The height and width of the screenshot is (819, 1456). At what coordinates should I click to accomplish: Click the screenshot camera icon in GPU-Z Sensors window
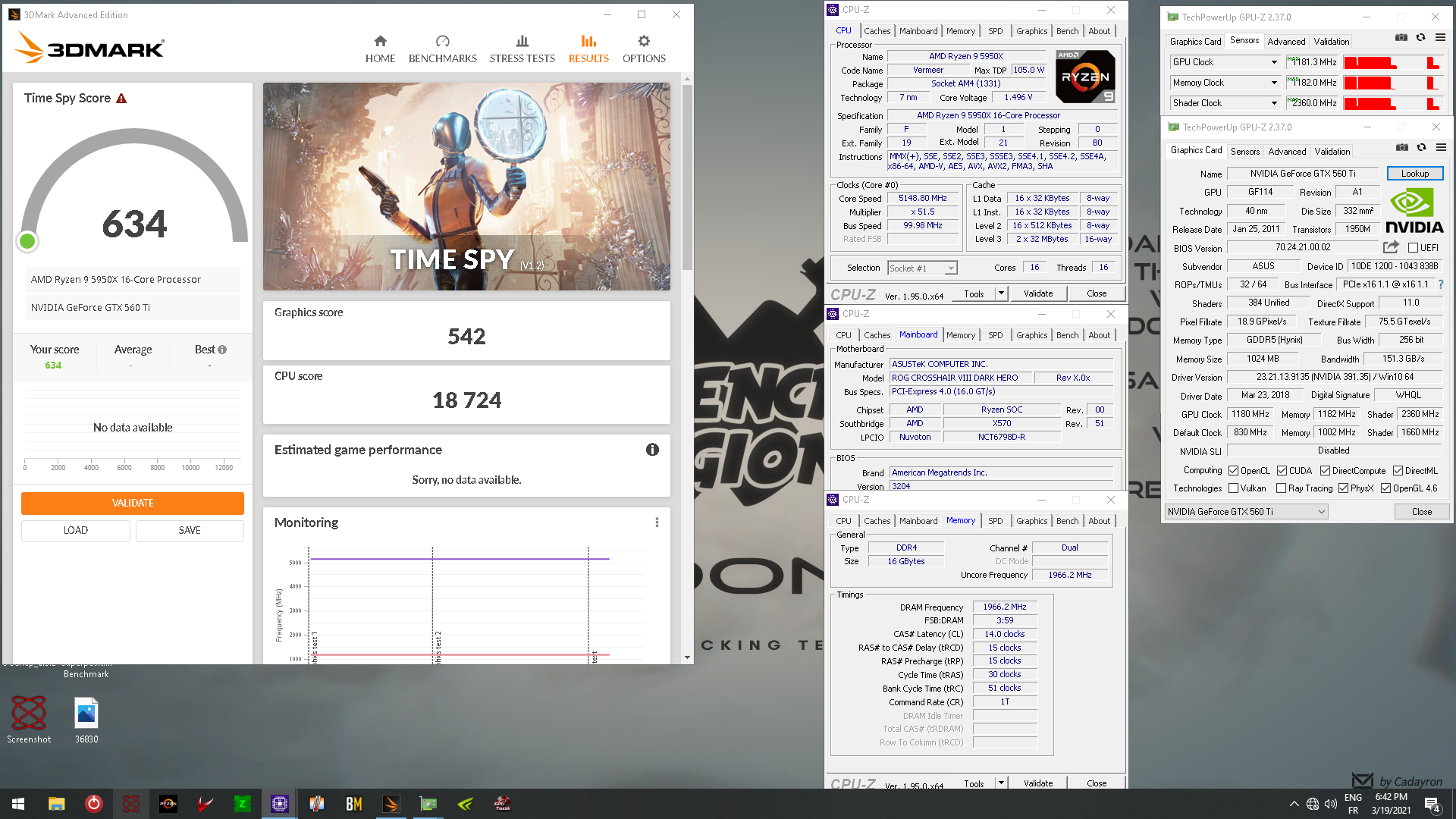[1401, 37]
